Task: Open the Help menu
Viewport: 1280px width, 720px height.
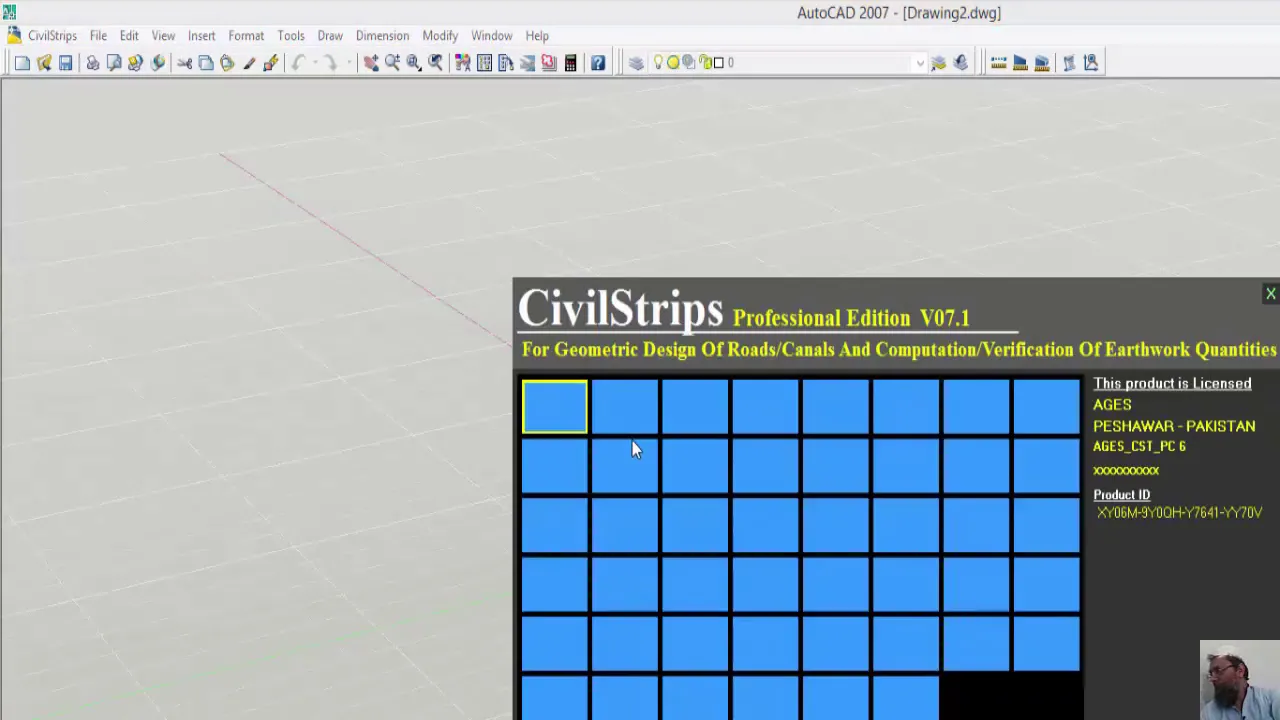Action: [x=537, y=36]
